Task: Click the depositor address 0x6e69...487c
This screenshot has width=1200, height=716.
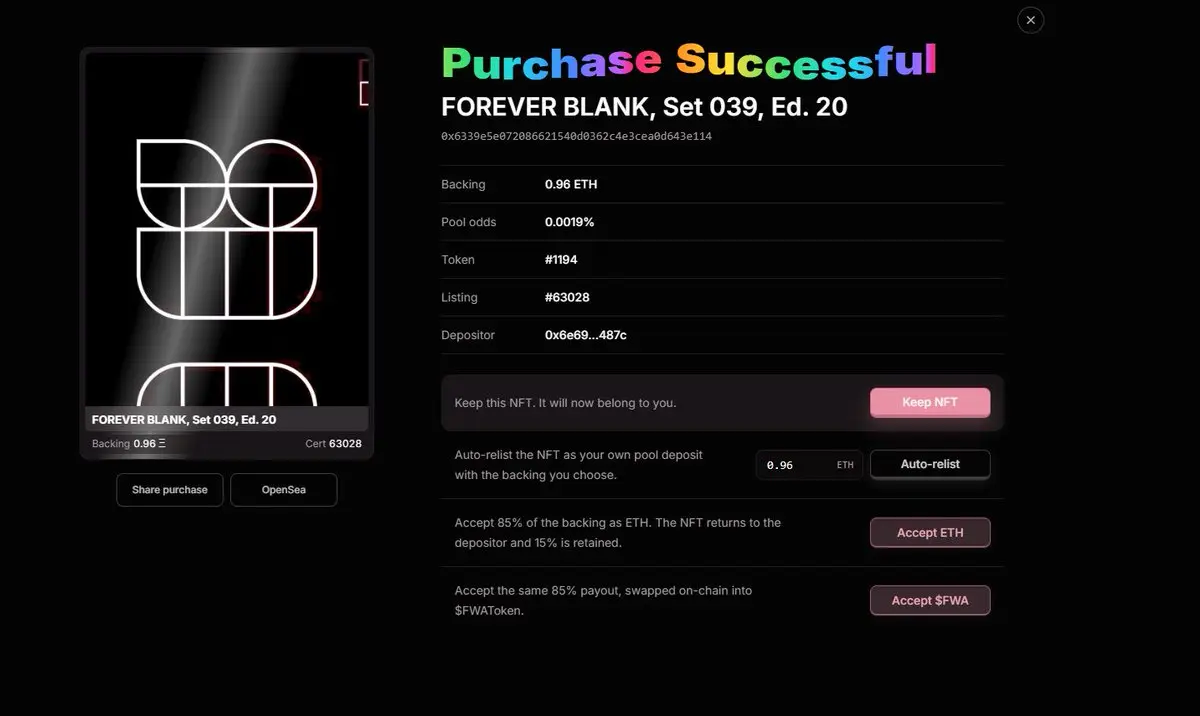Action: 586,335
